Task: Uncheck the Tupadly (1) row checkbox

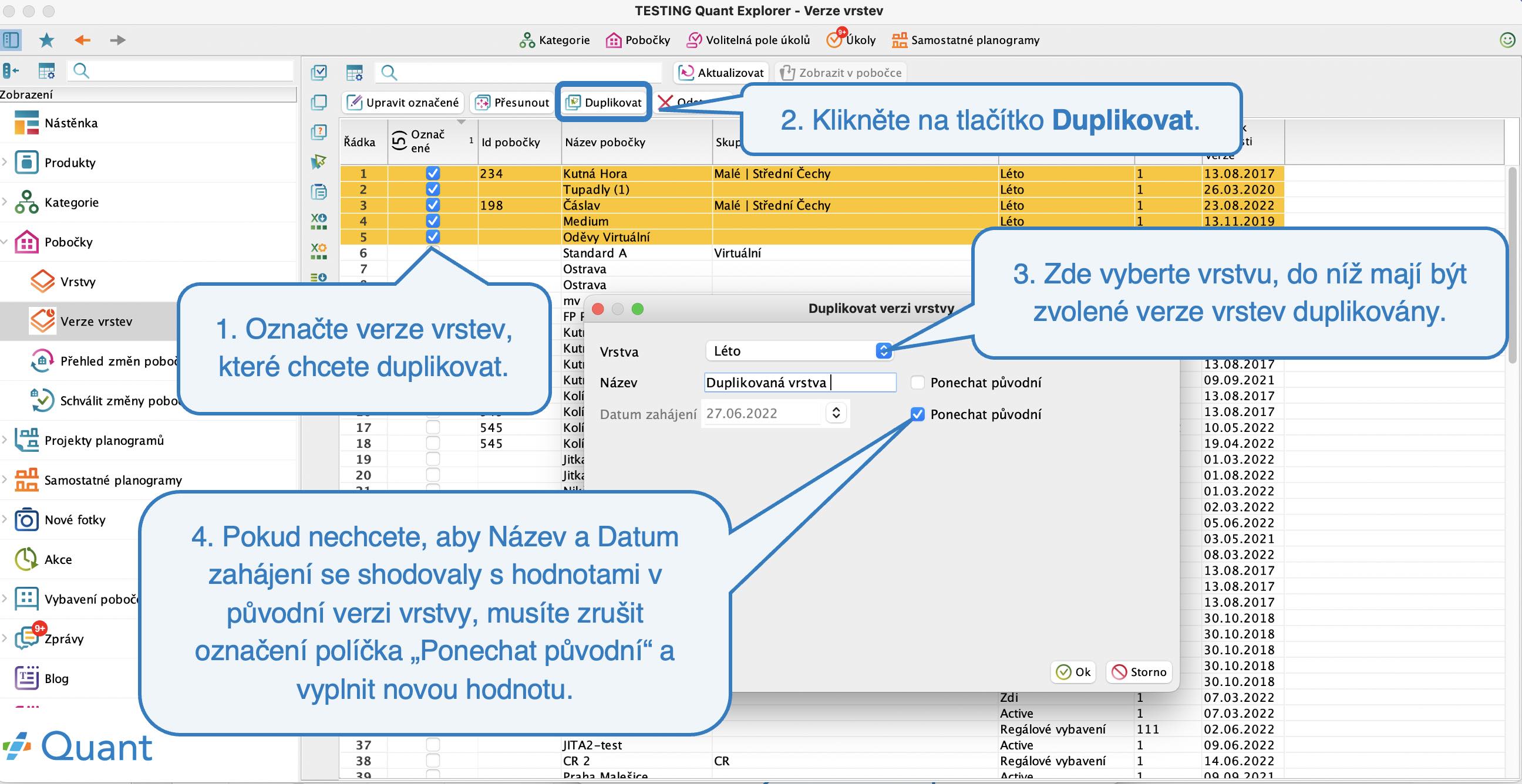Action: 433,189
